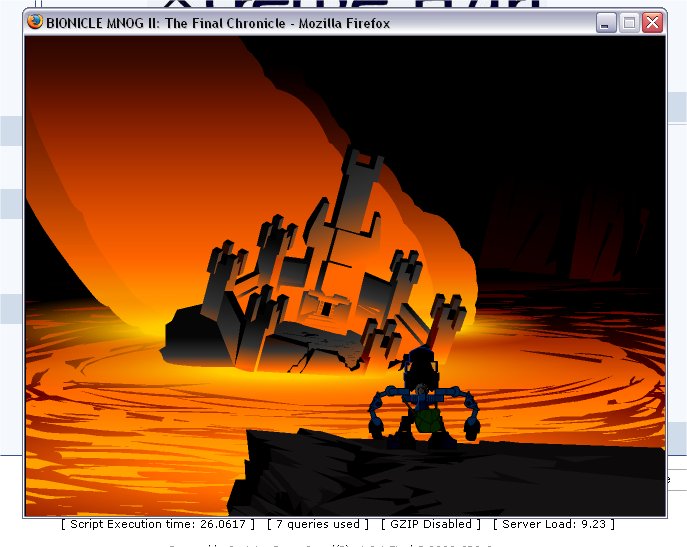
Task: Click 'Server Load: 9.23' footer text
Action: [x=553, y=524]
